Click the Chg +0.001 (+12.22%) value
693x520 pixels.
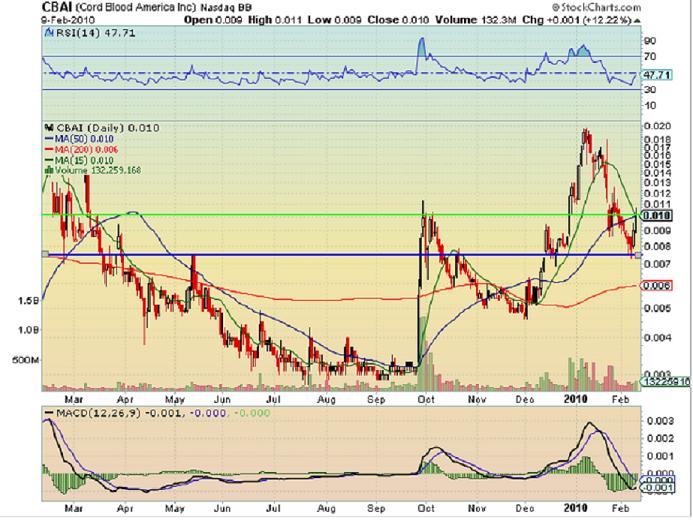[x=577, y=20]
